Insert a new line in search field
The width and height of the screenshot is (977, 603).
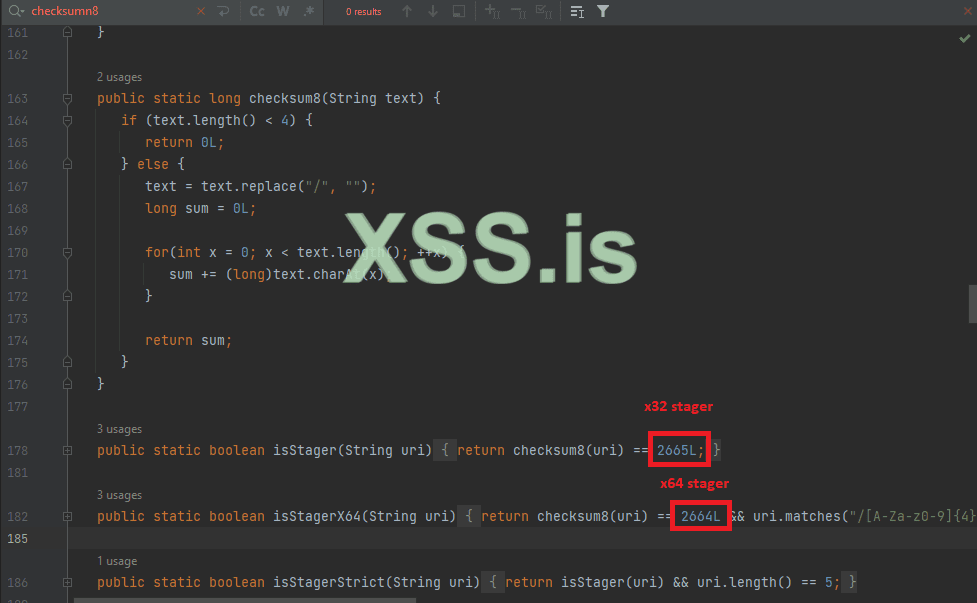pos(223,11)
